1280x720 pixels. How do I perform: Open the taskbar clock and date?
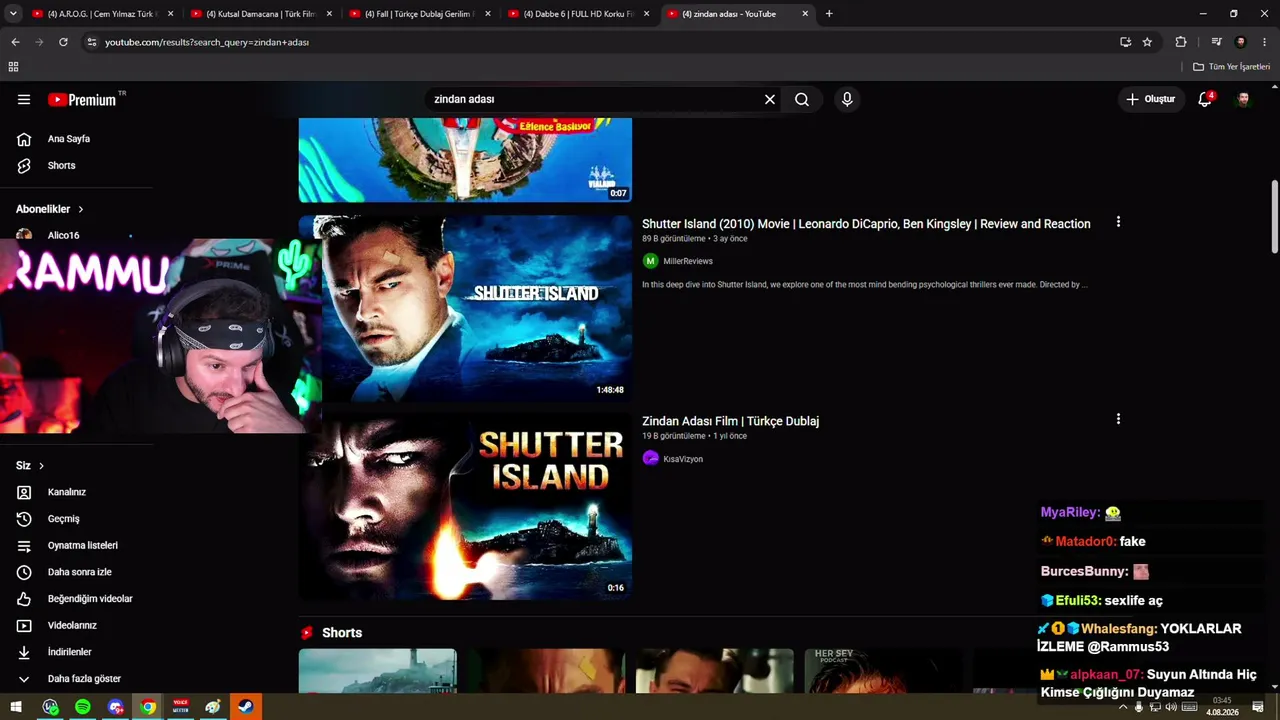click(x=1222, y=707)
